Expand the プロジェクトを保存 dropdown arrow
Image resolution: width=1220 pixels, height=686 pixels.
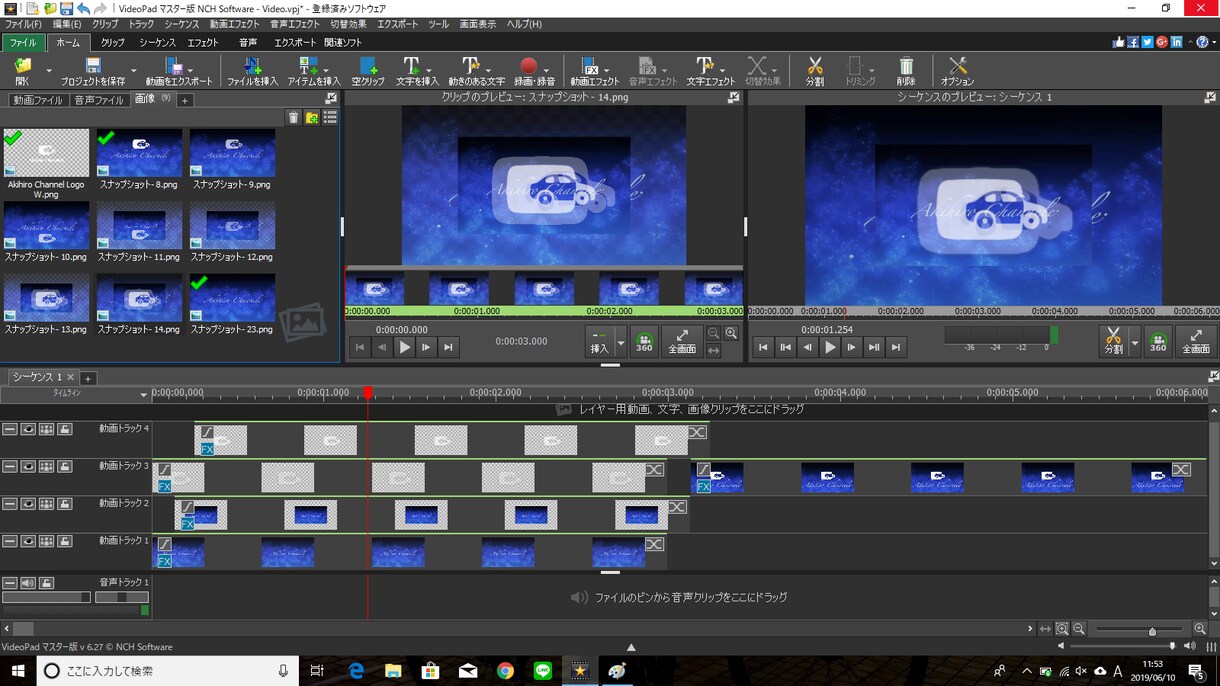133,71
